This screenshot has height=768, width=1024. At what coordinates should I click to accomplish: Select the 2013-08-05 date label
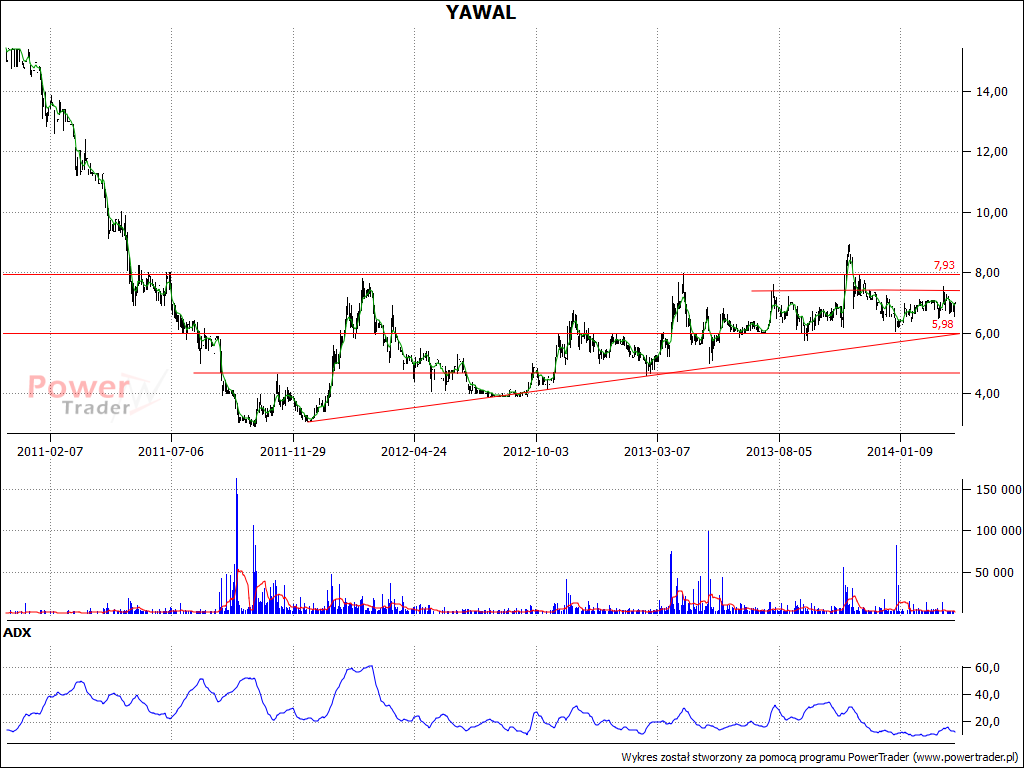[778, 451]
